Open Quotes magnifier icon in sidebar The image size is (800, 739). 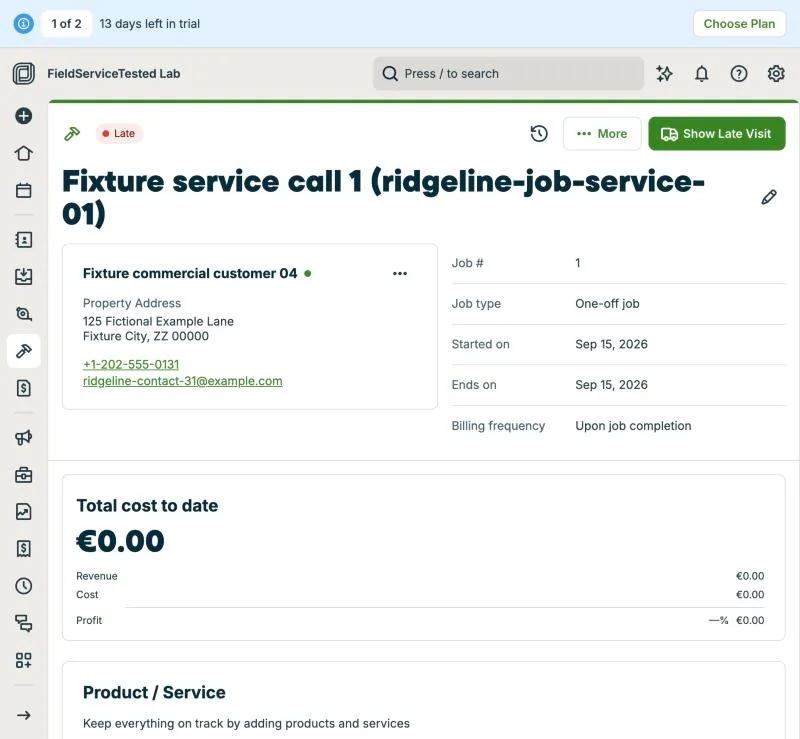[23, 314]
